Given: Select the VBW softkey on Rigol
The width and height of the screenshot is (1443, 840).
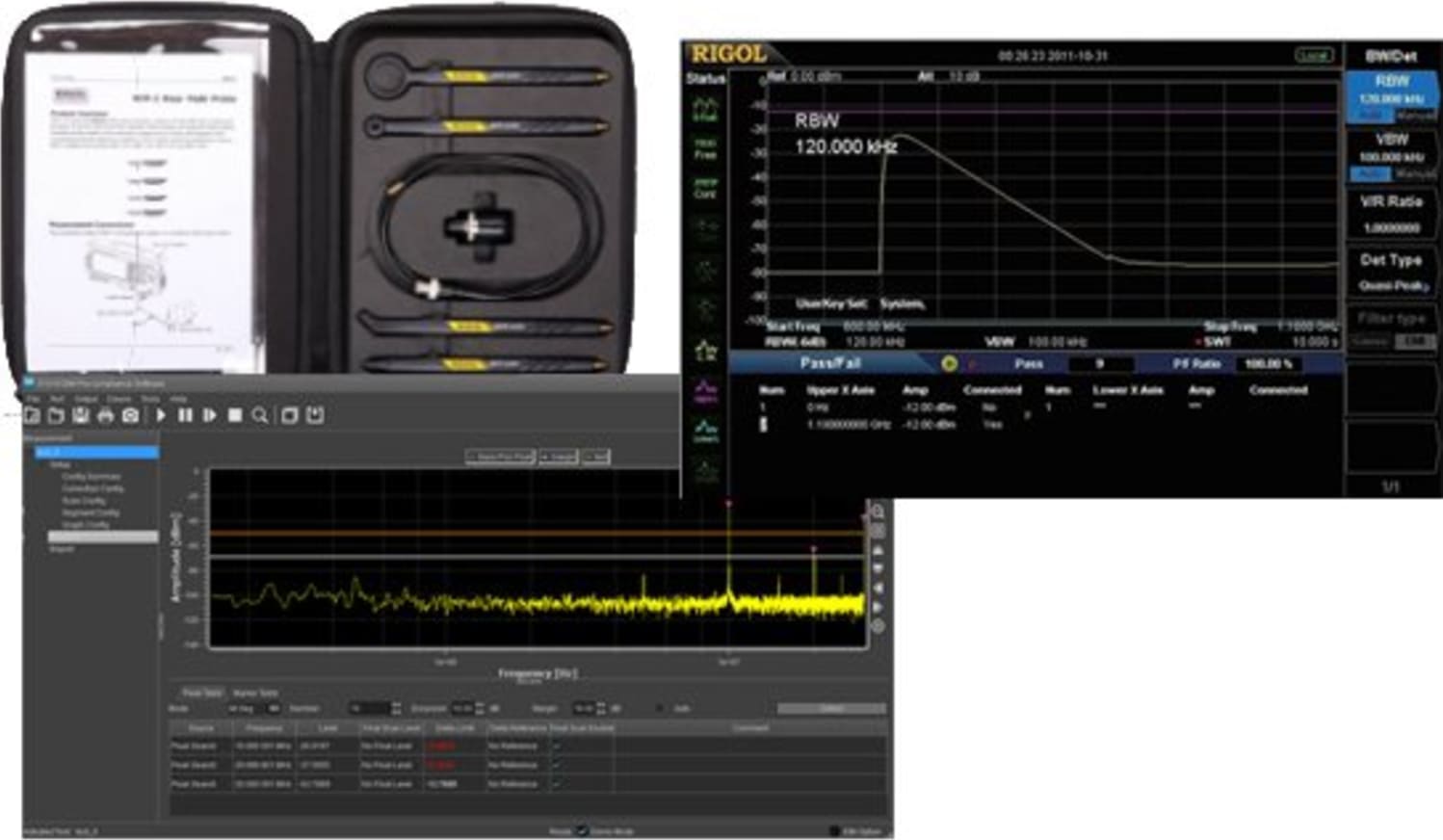Looking at the screenshot, I should pyautogui.click(x=1392, y=156).
